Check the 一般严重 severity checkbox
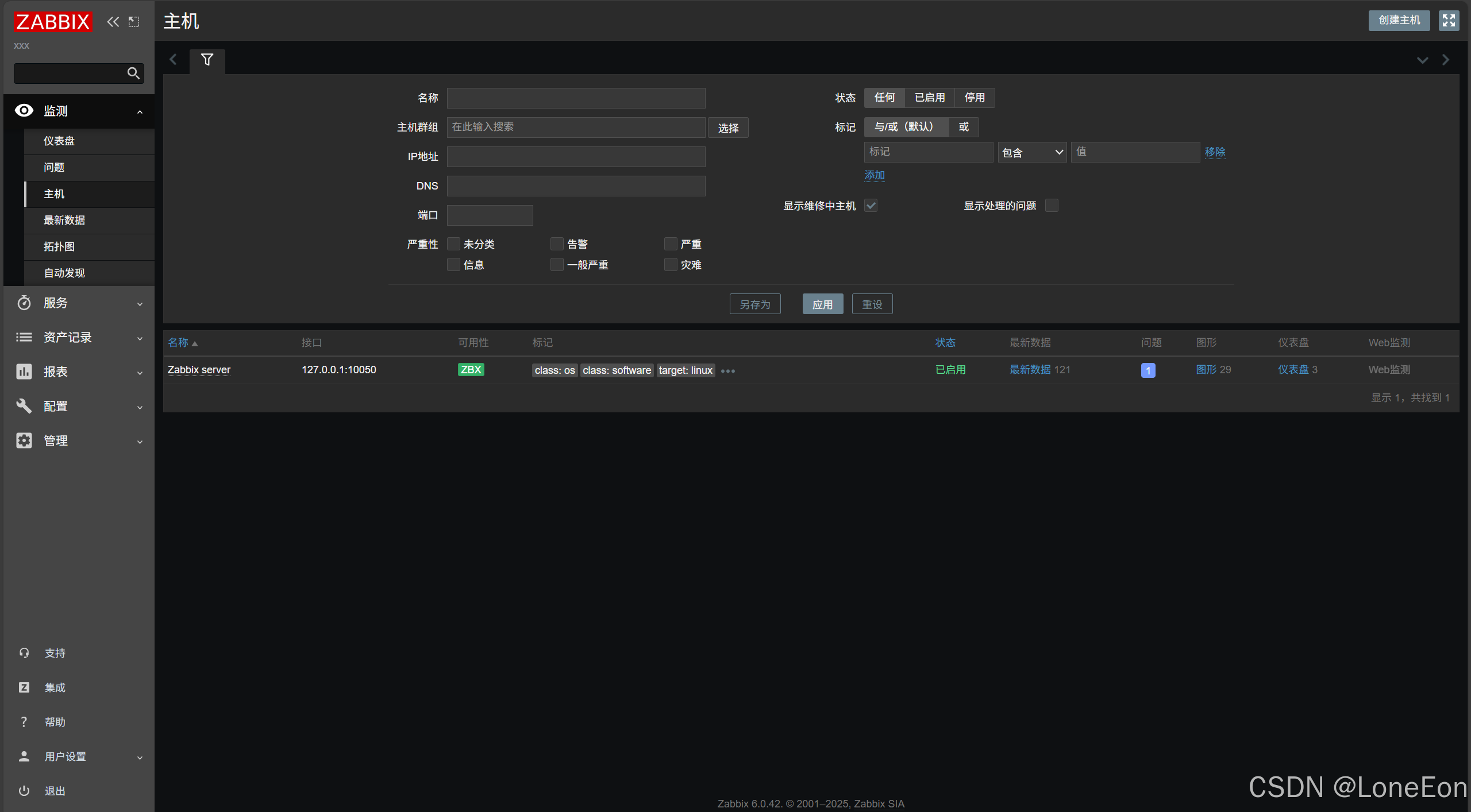Viewport: 1471px width, 812px height. coord(557,265)
